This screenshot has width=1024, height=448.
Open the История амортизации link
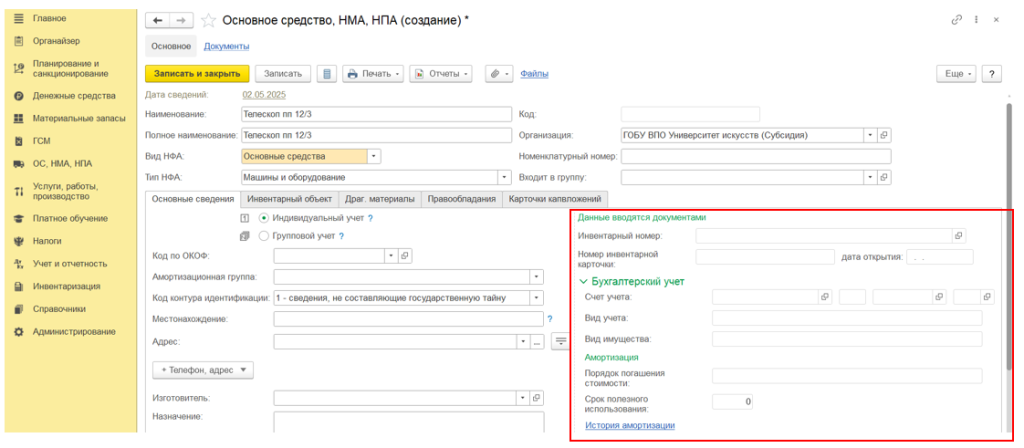pyautogui.click(x=630, y=425)
